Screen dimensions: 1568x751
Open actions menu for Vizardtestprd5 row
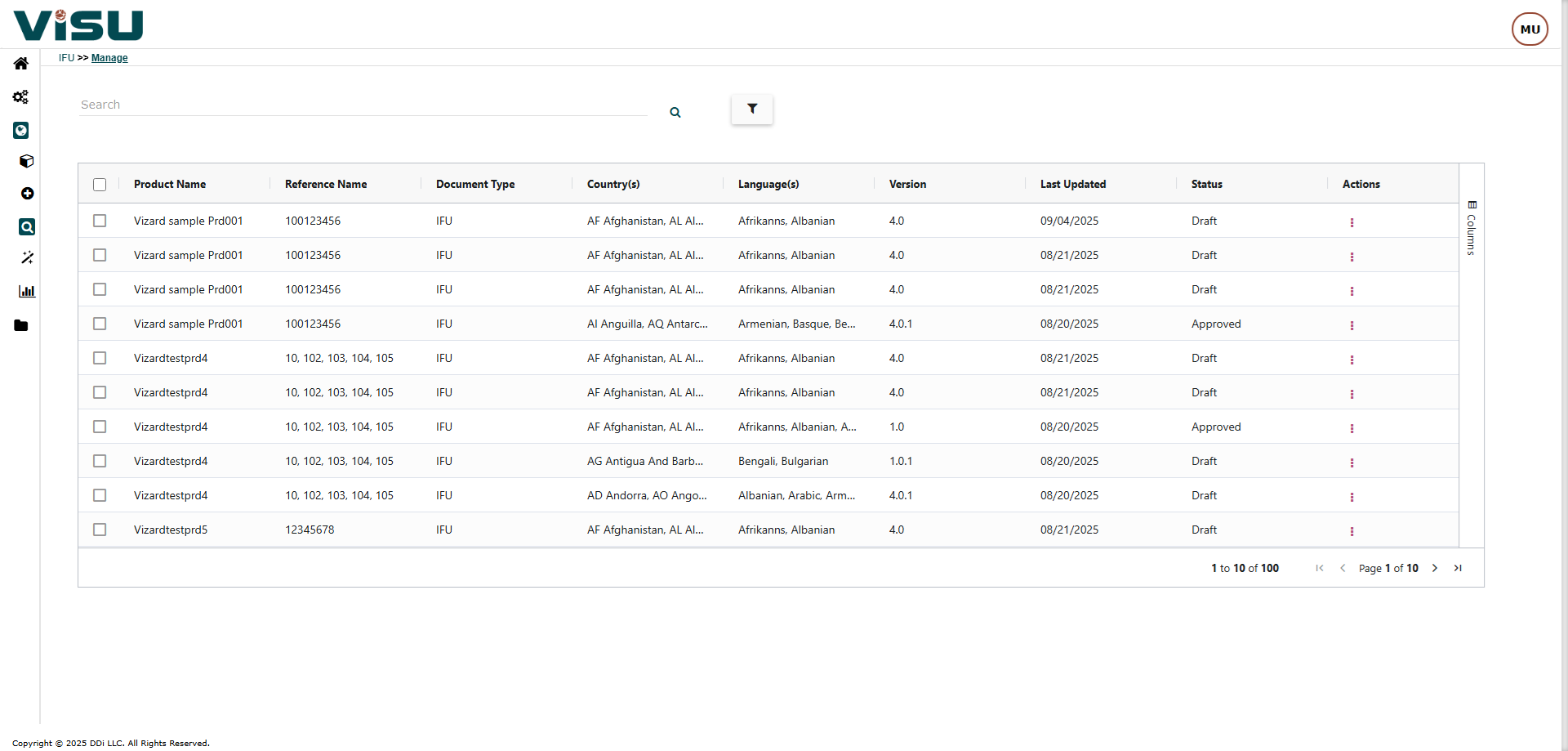[1352, 531]
